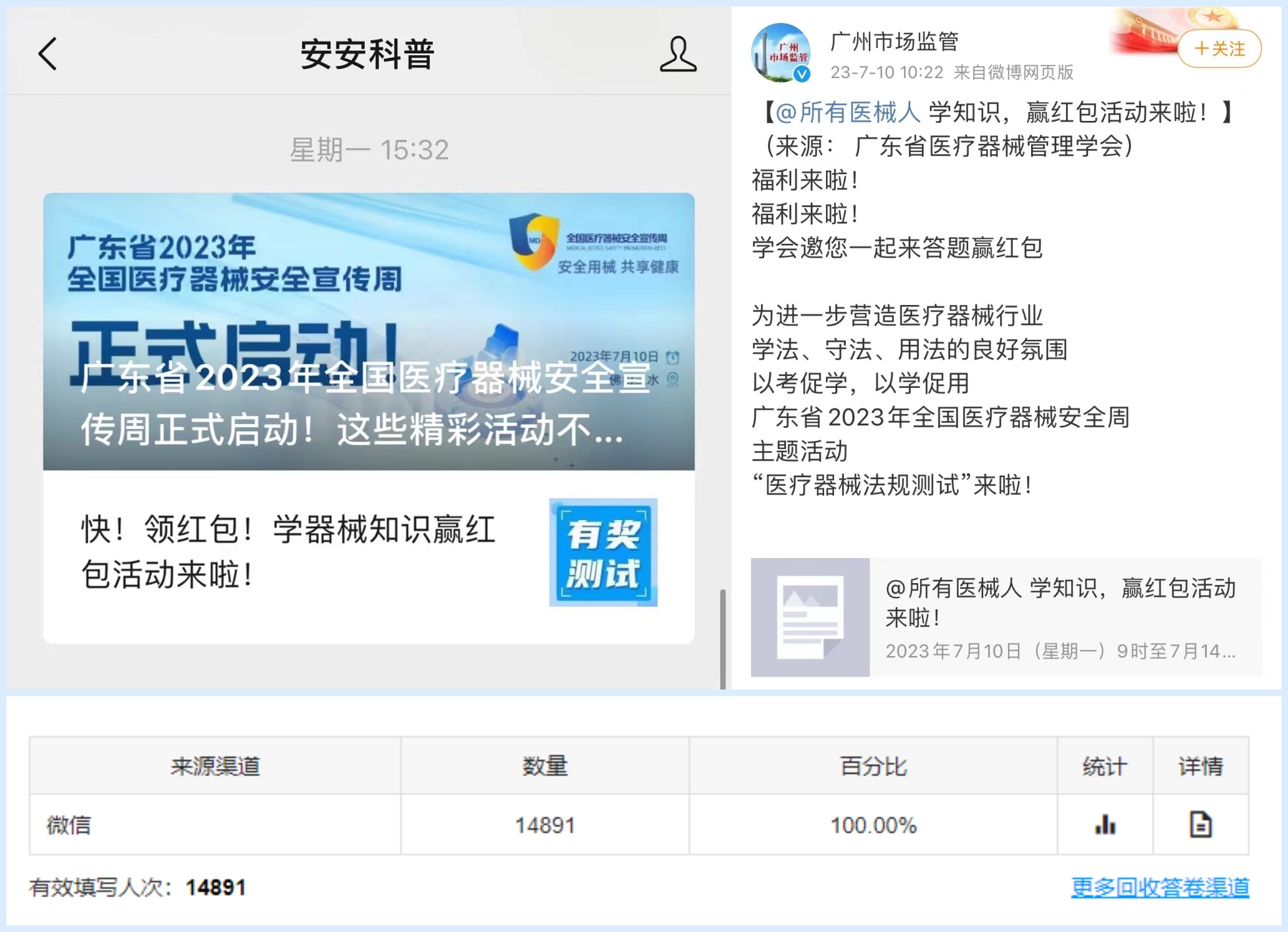Open the 广东省2023年全国医疗器械安全宣传周 article banner
The width and height of the screenshot is (1288, 932).
(x=369, y=331)
